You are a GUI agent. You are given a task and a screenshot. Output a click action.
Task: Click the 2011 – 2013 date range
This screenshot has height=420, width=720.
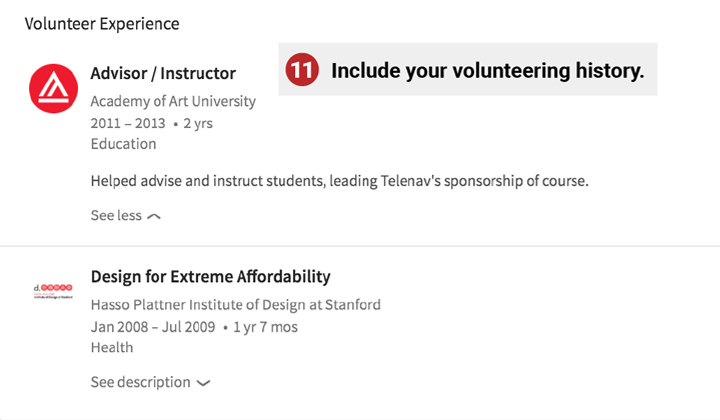point(128,123)
